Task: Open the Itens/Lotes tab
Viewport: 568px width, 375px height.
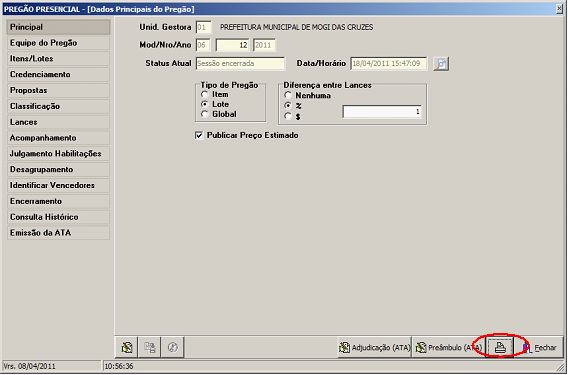Action: tap(58, 59)
